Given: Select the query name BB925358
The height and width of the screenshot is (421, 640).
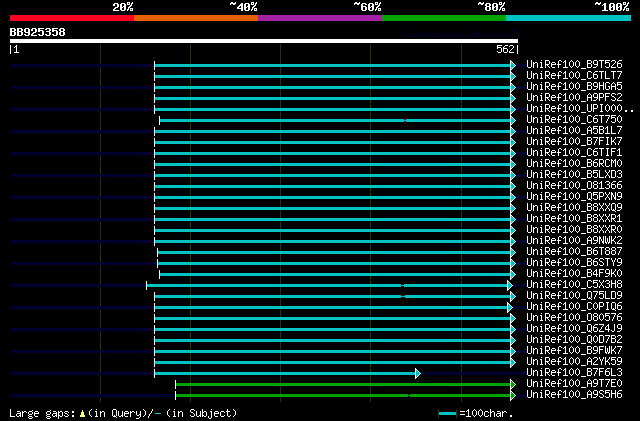Looking at the screenshot, I should (x=38, y=32).
